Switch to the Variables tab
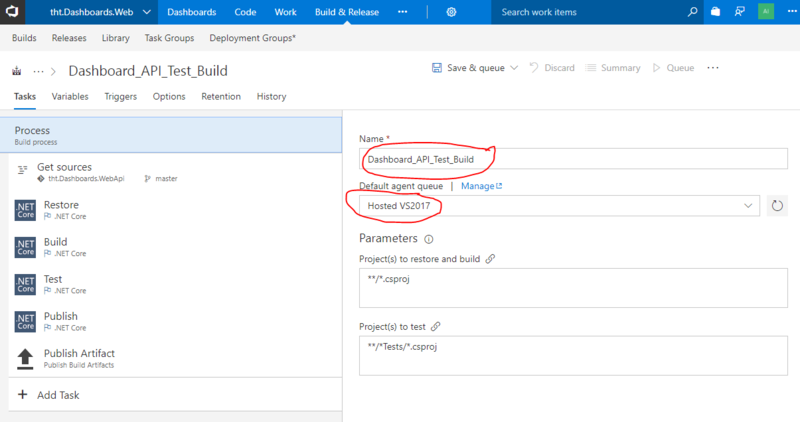This screenshot has width=800, height=422. click(70, 96)
